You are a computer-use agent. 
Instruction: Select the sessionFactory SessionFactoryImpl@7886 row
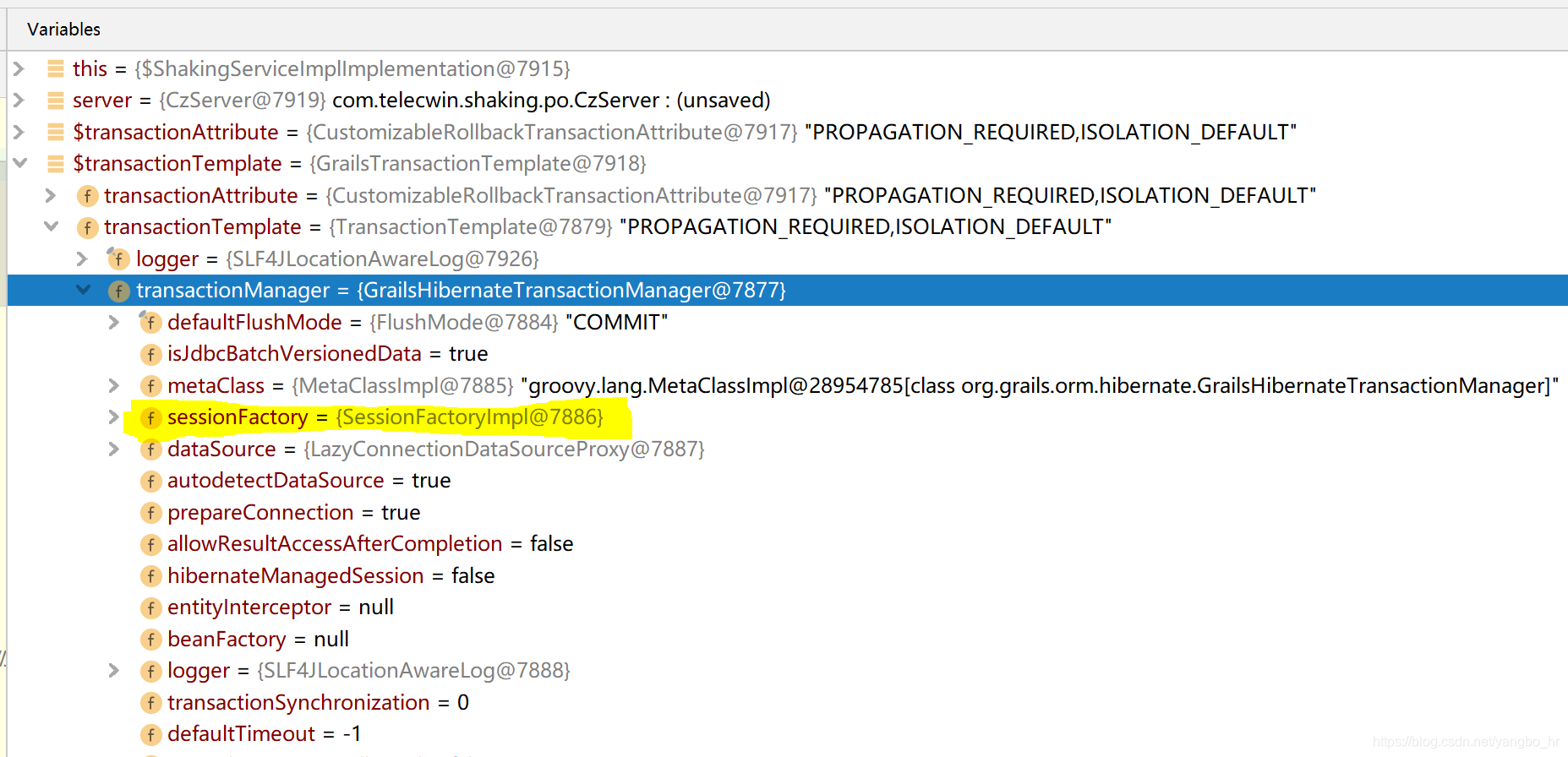tap(385, 417)
